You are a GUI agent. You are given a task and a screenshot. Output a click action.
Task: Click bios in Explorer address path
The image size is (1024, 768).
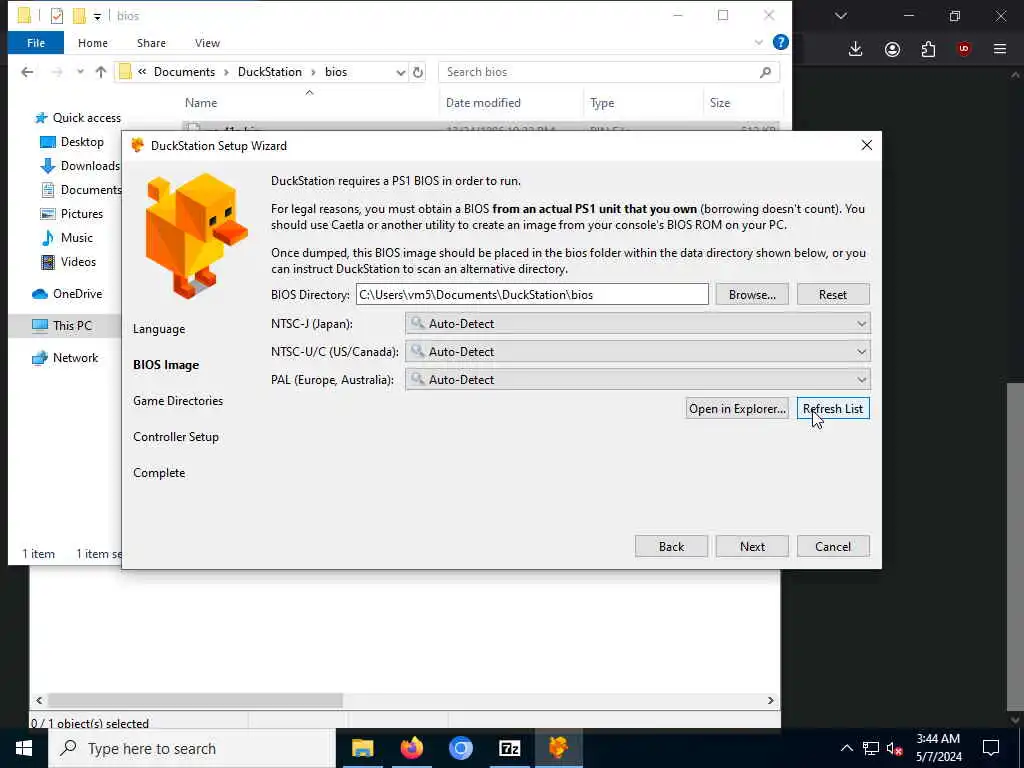point(336,72)
